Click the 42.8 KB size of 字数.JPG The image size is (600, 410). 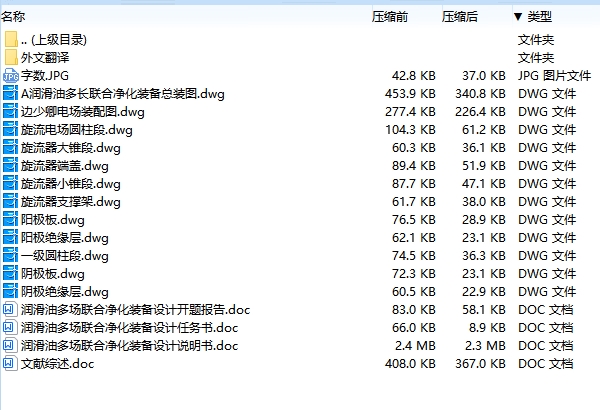point(414,76)
